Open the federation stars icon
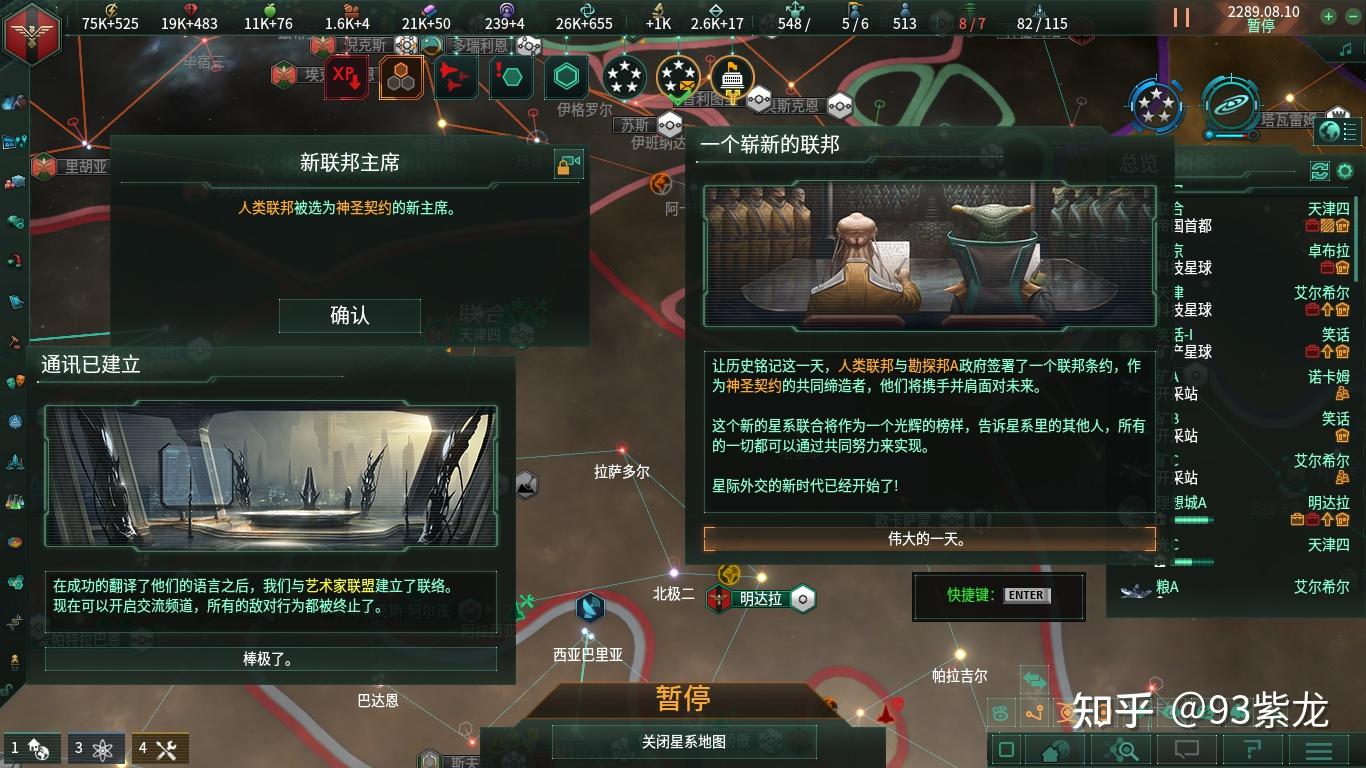This screenshot has height=768, width=1366. coord(1157,104)
